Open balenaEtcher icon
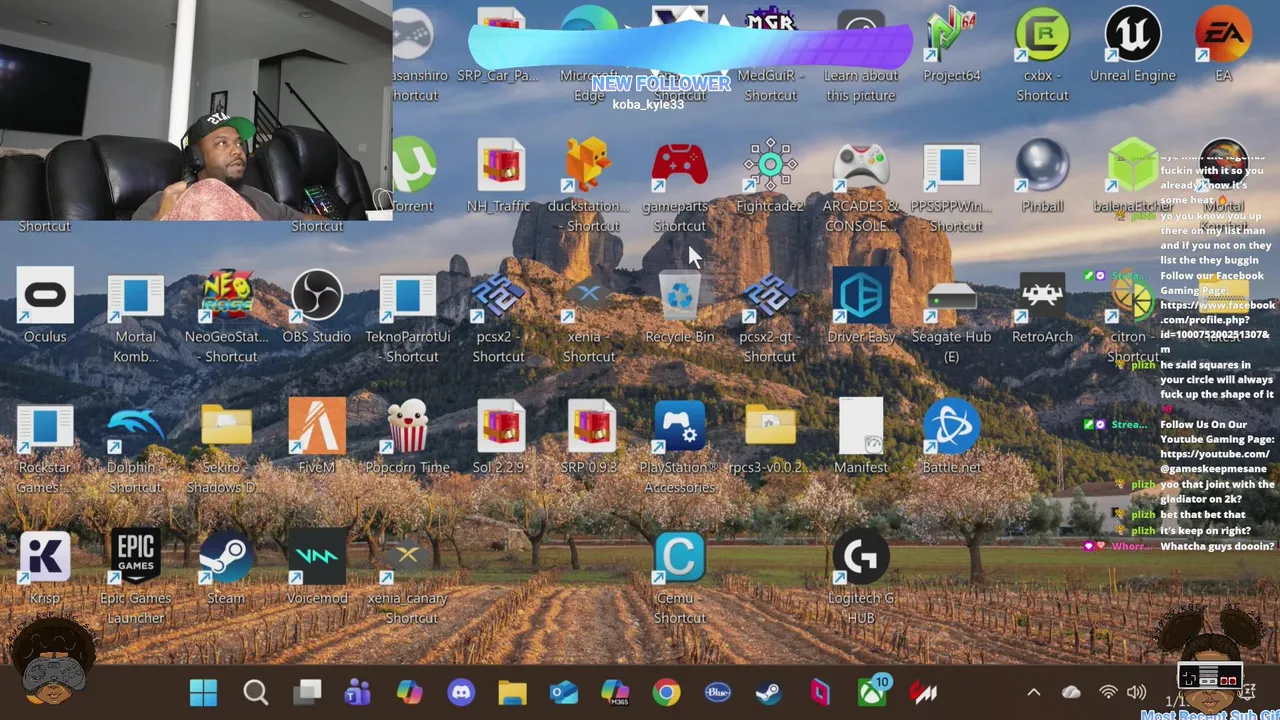The width and height of the screenshot is (1280, 720). tap(1132, 165)
